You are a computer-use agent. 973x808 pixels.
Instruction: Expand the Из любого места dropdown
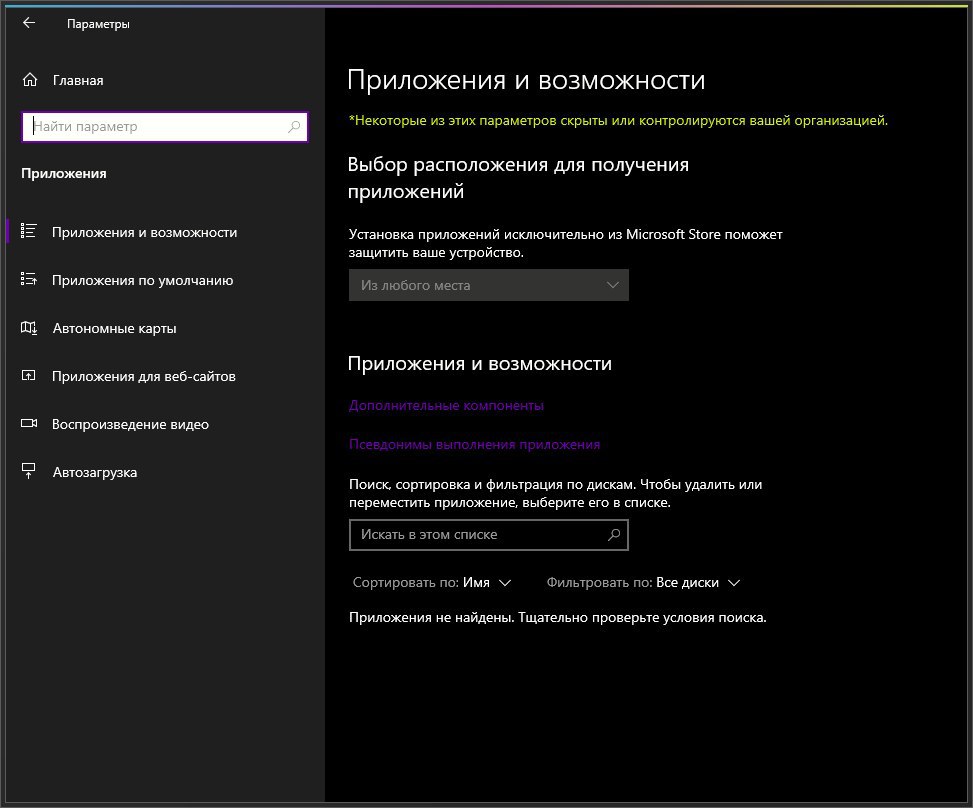(x=488, y=285)
